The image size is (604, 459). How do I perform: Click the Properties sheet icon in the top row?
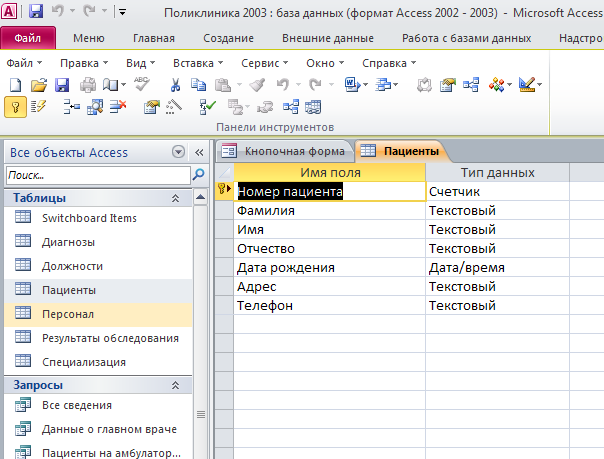448,85
